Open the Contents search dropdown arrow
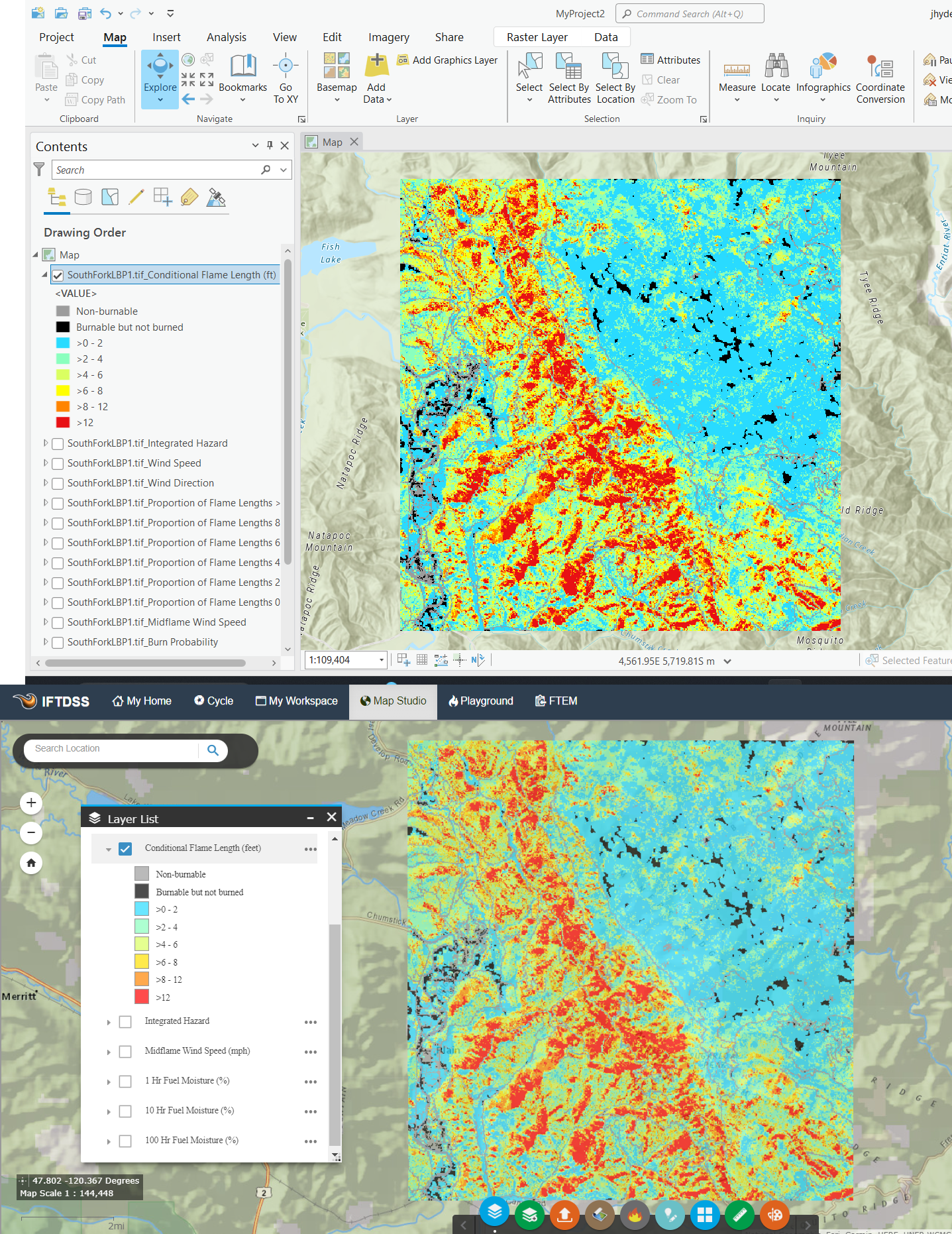Viewport: 952px width, 1234px height. tap(284, 170)
